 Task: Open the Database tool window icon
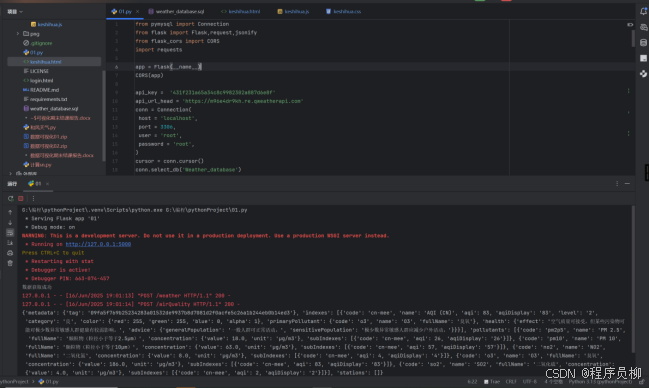coord(643,43)
